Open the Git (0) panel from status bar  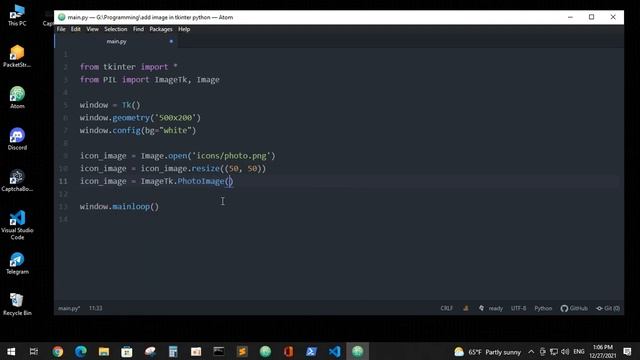(x=608, y=308)
